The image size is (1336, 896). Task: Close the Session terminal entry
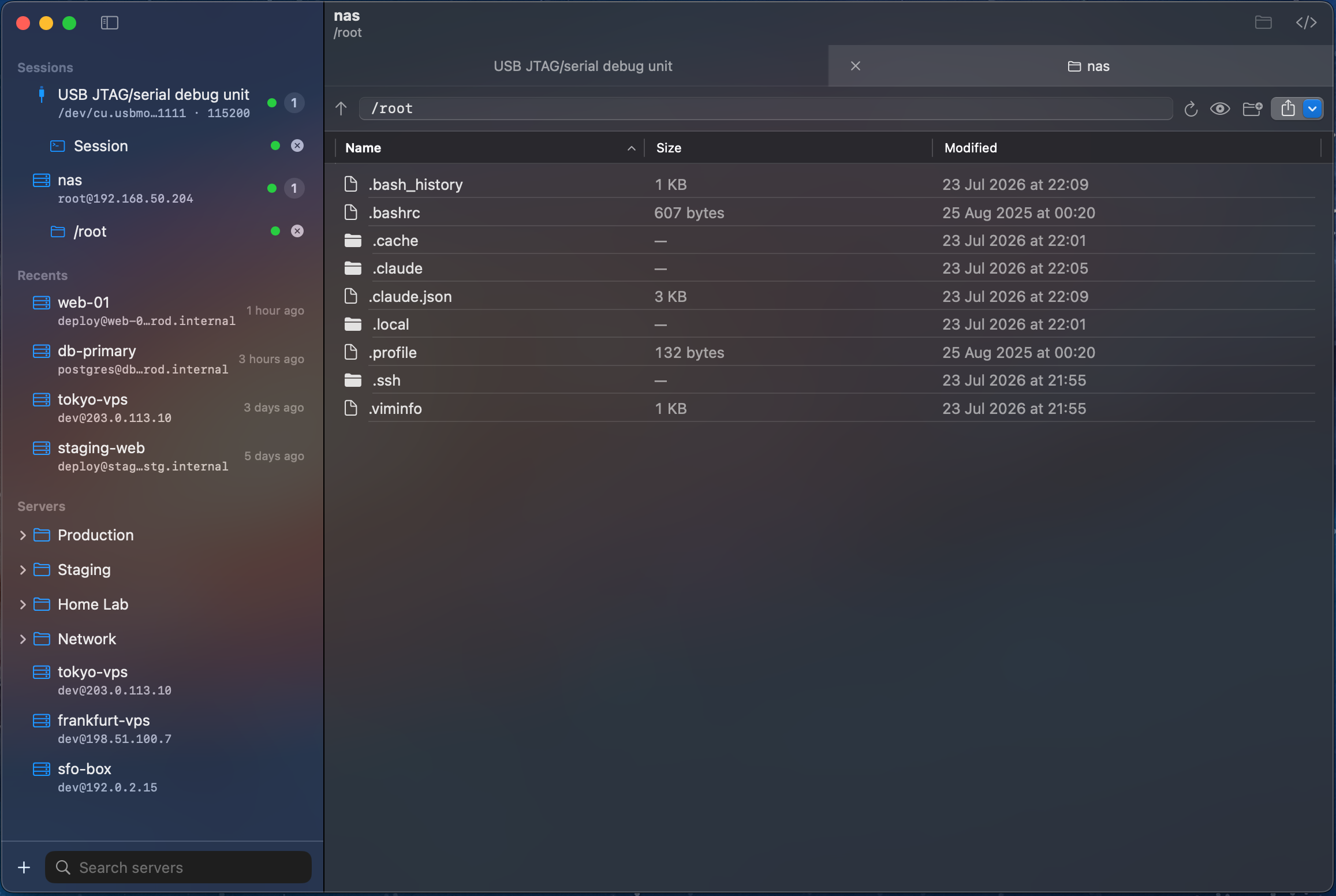pos(297,145)
